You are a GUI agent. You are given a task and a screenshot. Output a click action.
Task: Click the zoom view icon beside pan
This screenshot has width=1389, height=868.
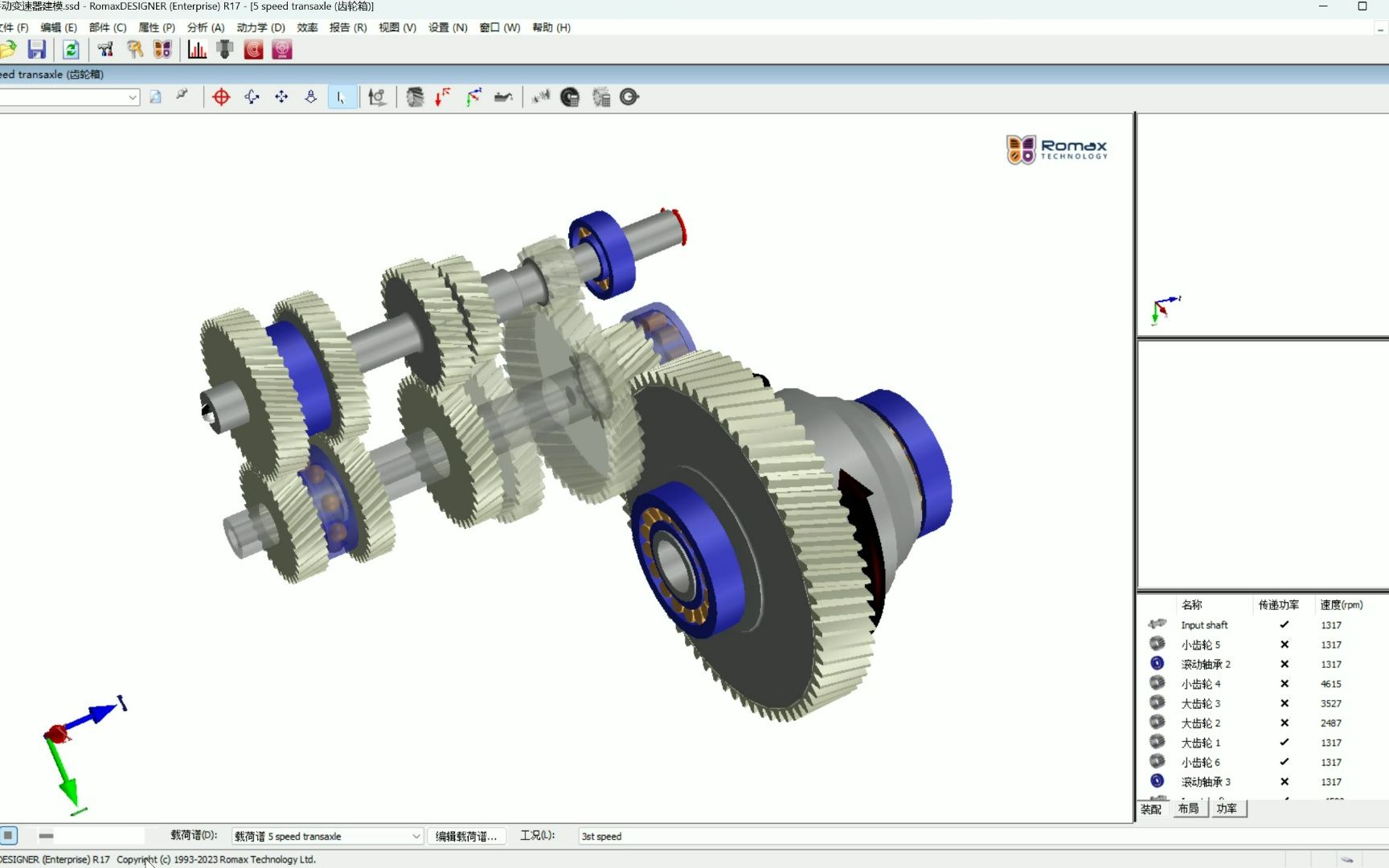click(311, 97)
